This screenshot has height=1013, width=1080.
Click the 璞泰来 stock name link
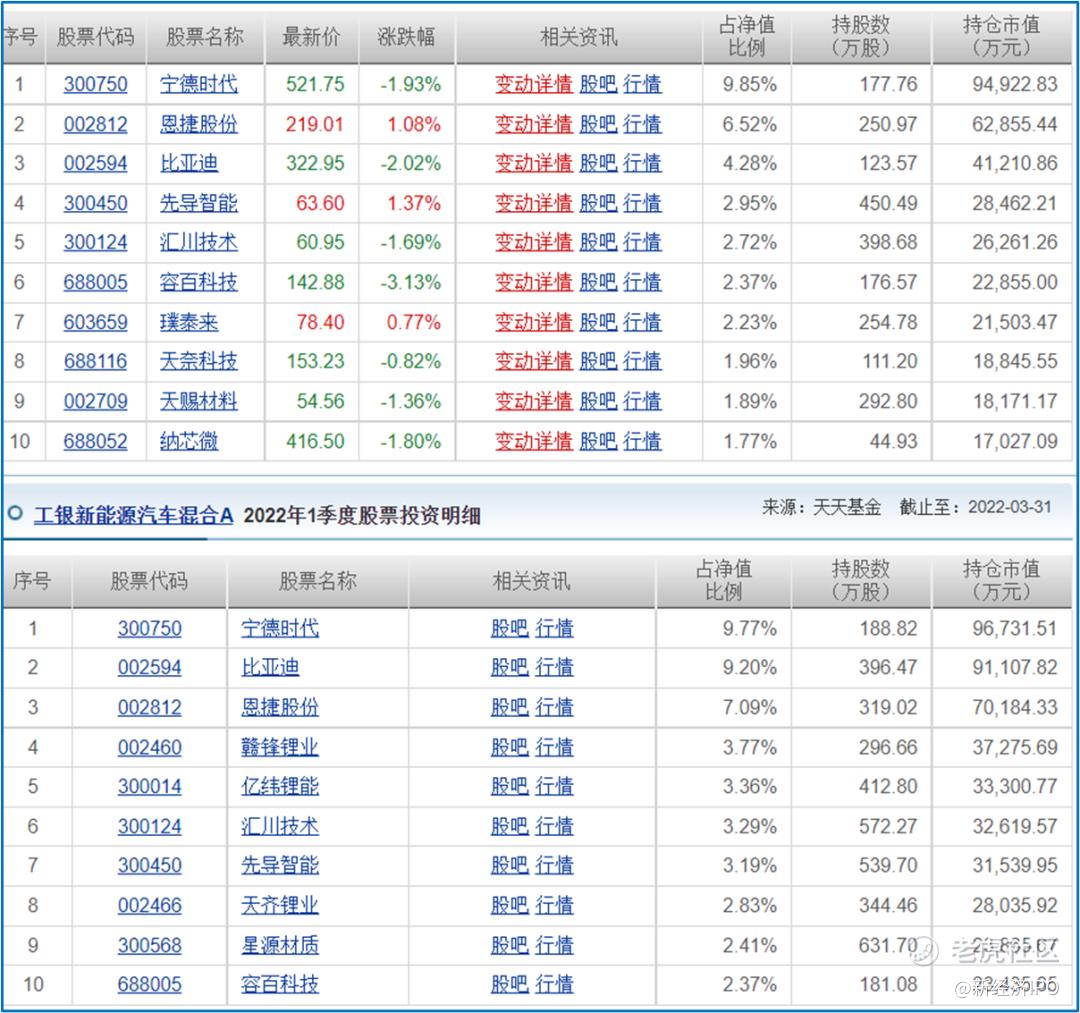tap(189, 322)
